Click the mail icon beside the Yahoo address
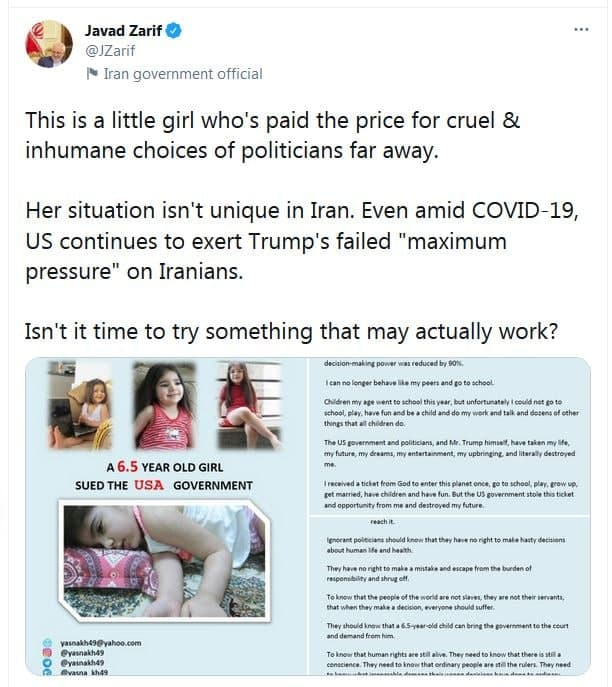This screenshot has height=687, width=612. coord(46,643)
